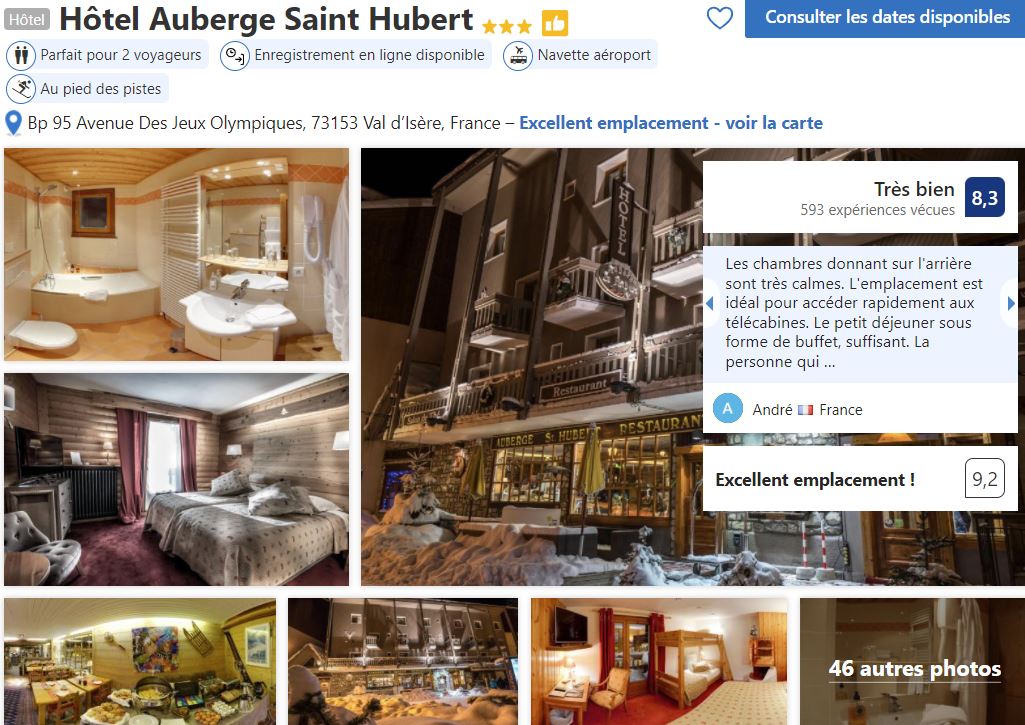The width and height of the screenshot is (1025, 725).
Task: Click André's avatar circle
Action: pos(728,409)
